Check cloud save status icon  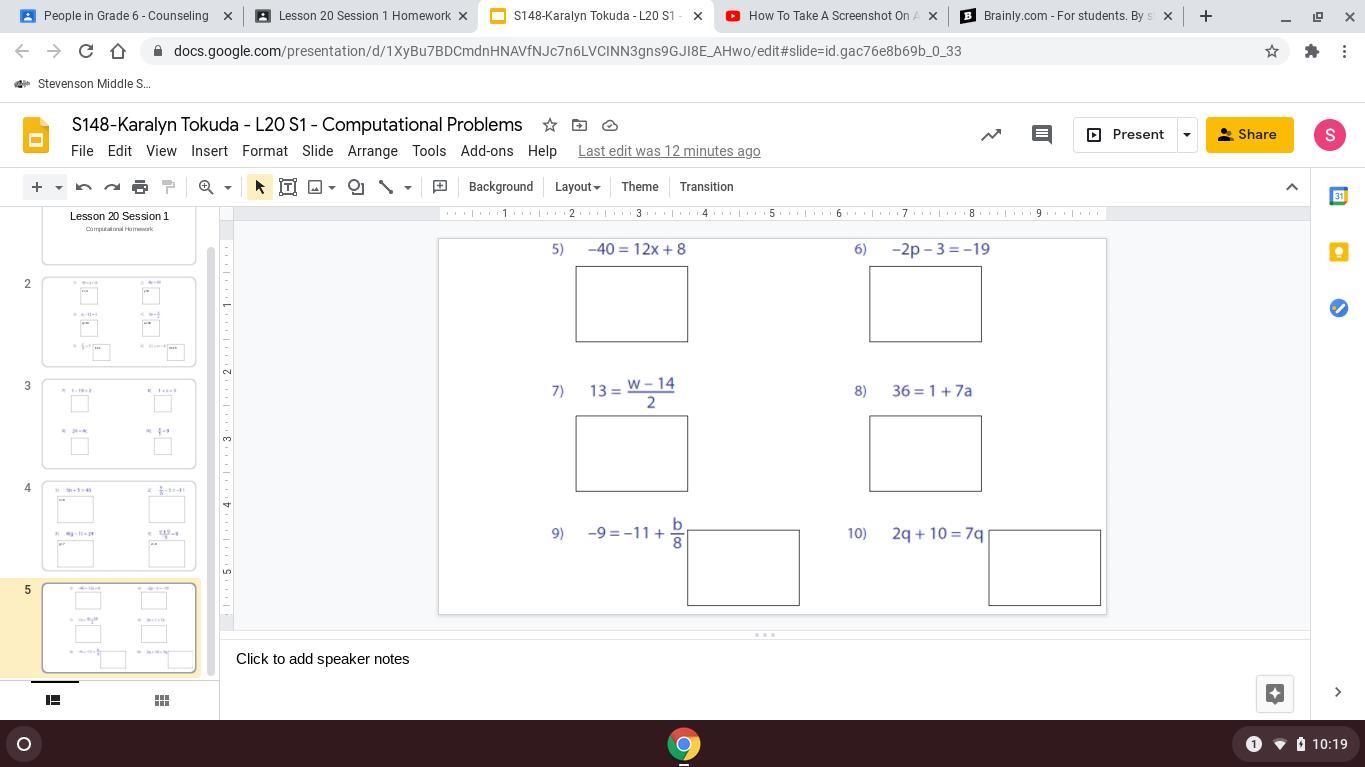point(610,125)
